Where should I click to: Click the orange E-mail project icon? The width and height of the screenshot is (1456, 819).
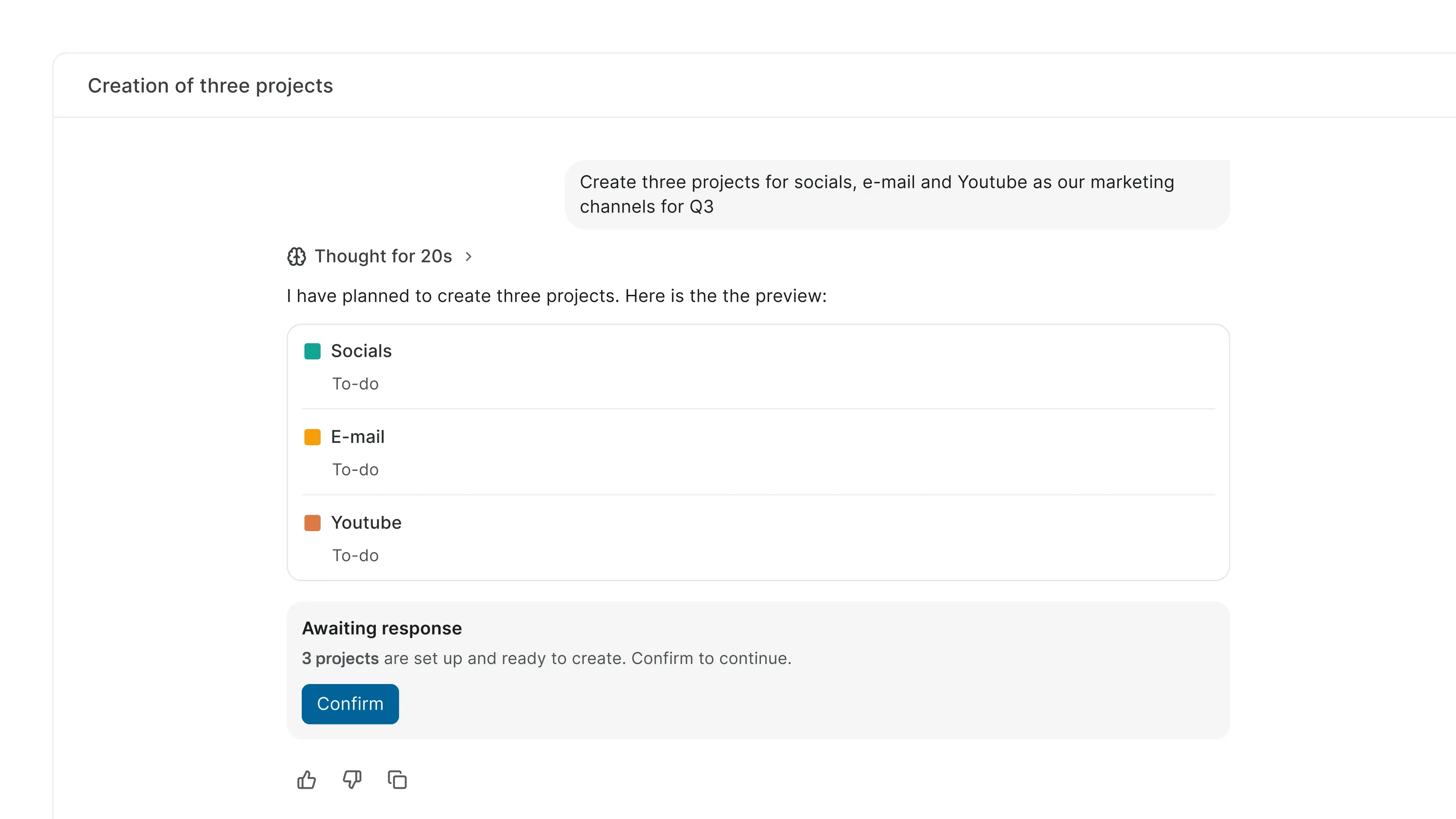[312, 437]
